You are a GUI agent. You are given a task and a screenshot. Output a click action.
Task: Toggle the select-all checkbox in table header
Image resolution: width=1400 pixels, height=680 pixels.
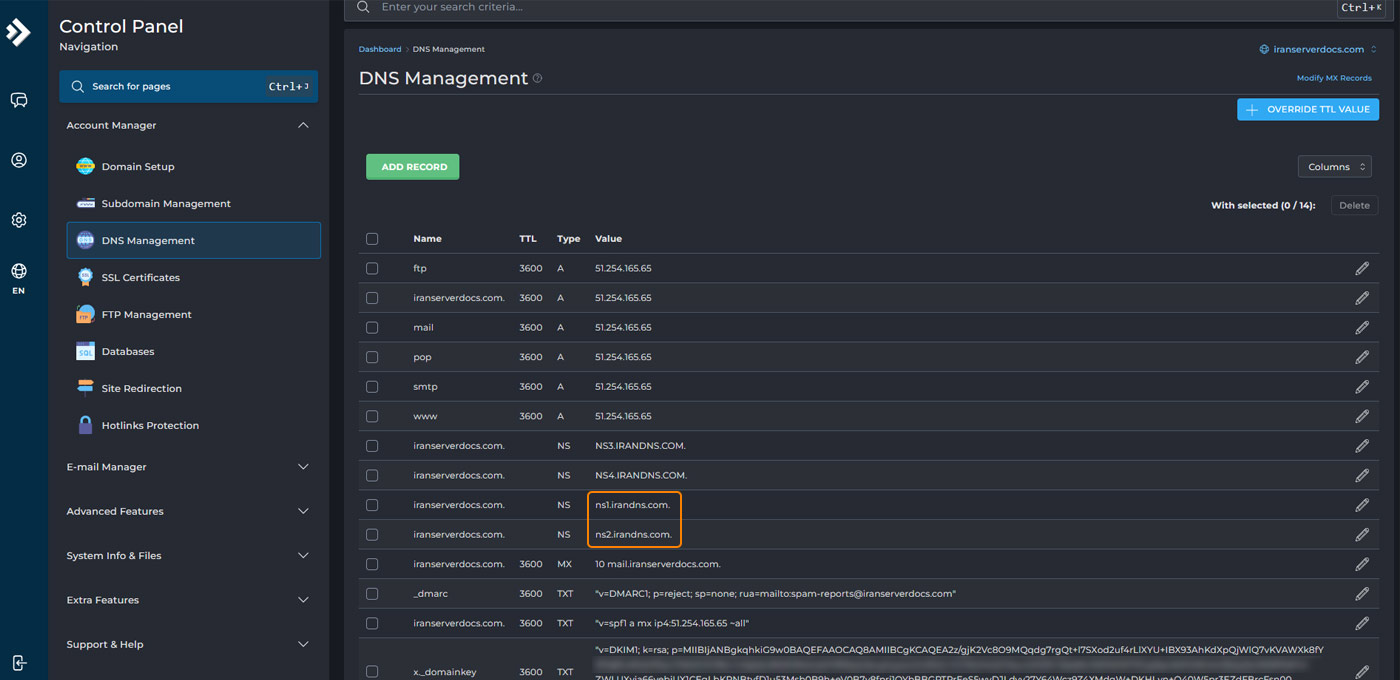click(372, 239)
